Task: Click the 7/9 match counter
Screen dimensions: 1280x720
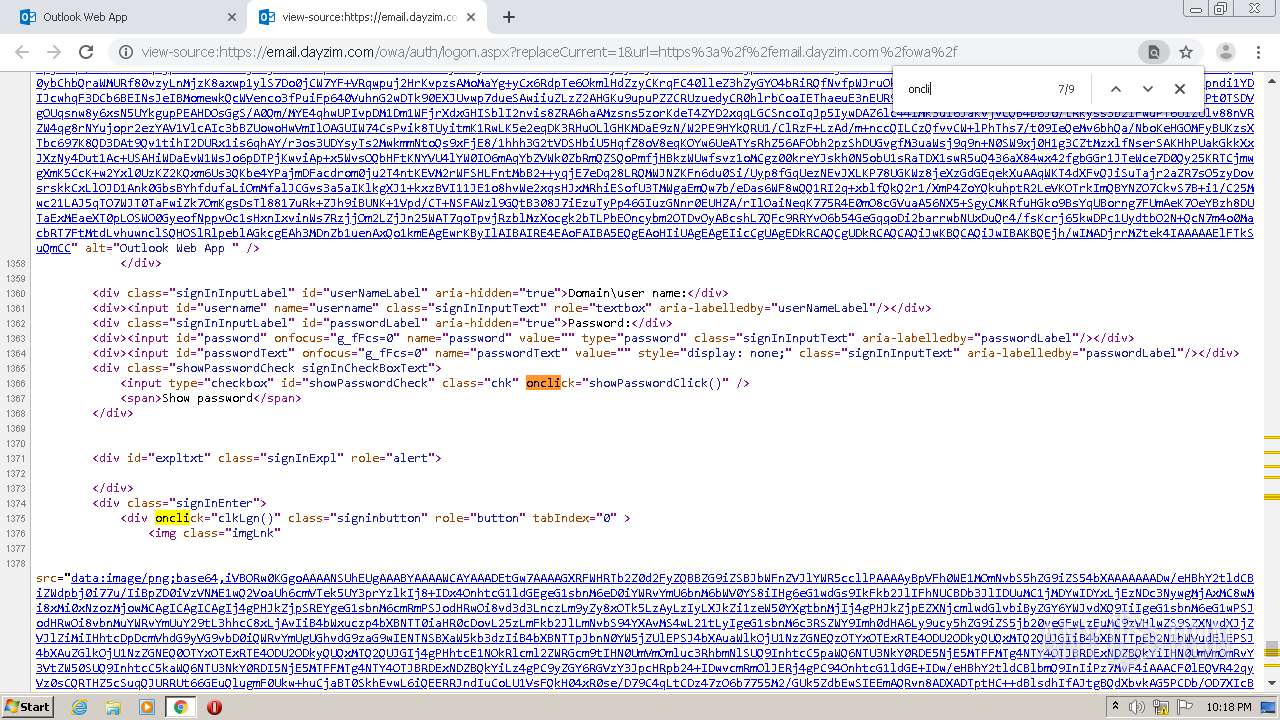Action: (x=1066, y=89)
